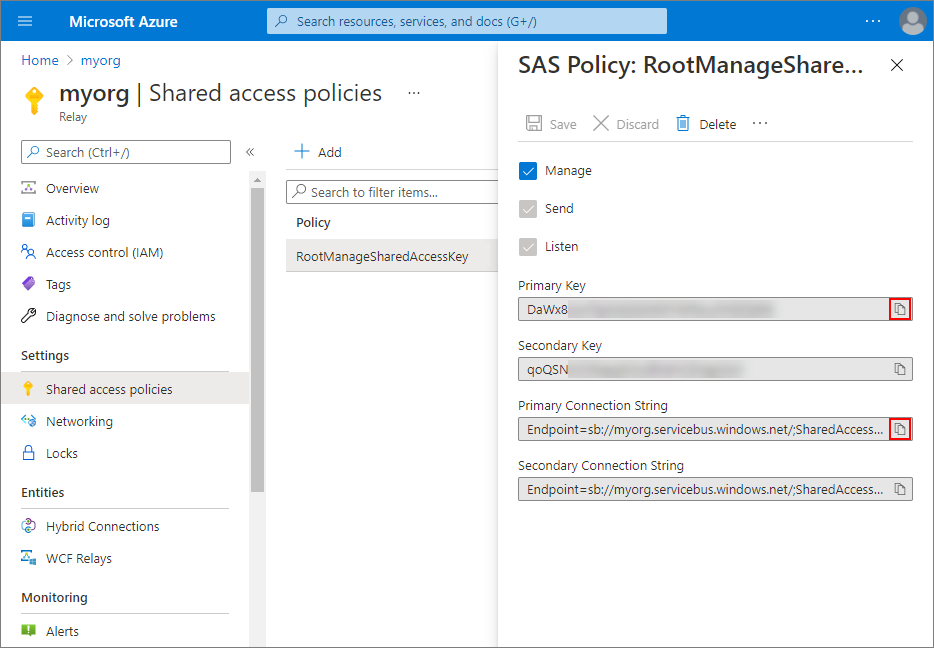Focus the top Azure search box

click(467, 21)
